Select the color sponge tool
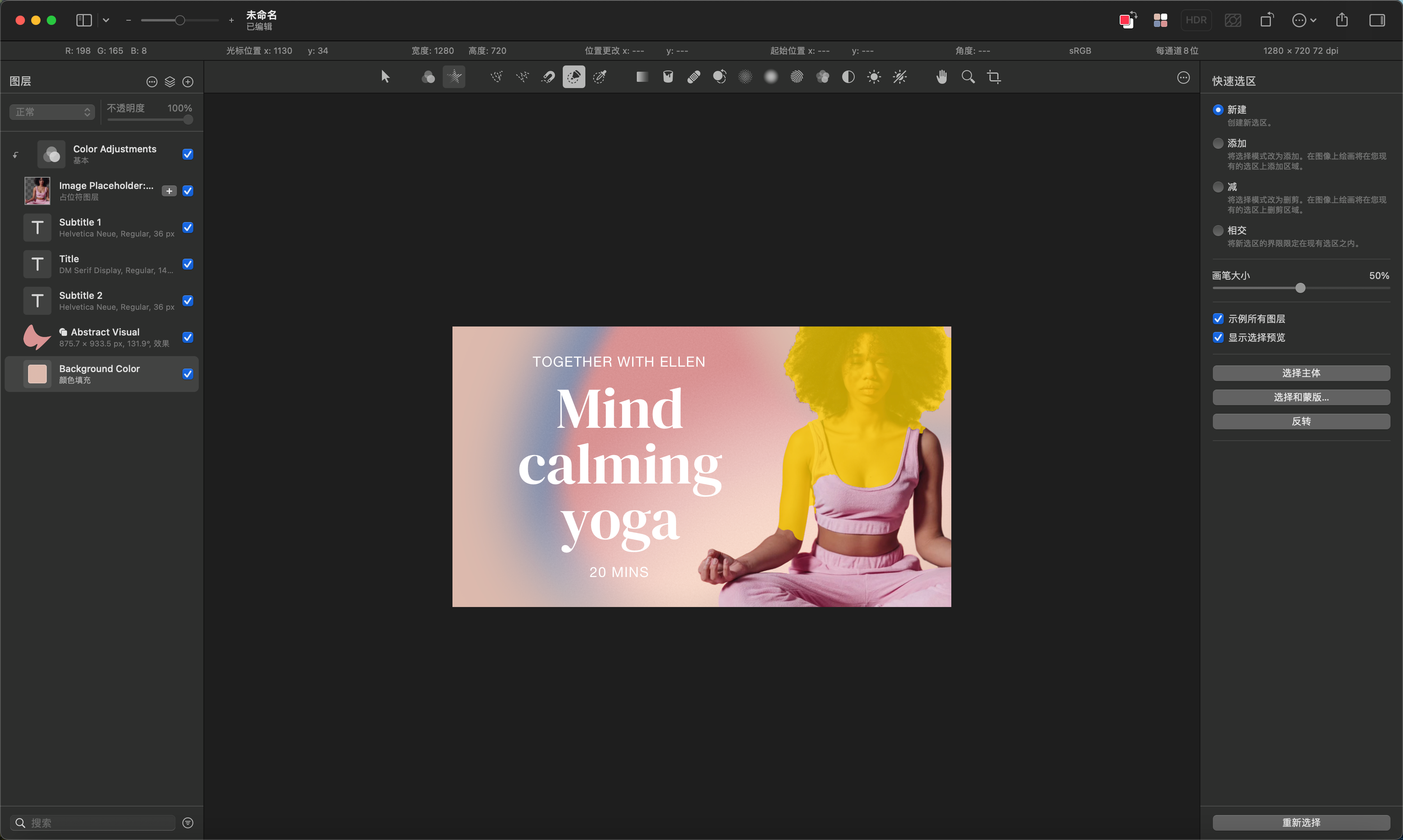Viewport: 1403px width, 840px height. pos(823,76)
